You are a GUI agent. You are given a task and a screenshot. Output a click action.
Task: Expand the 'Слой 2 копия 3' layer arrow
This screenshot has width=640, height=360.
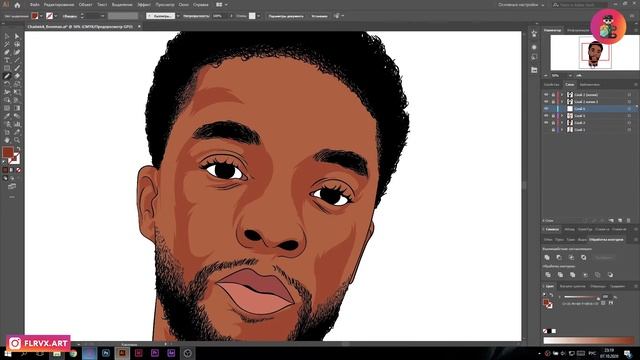[562, 102]
